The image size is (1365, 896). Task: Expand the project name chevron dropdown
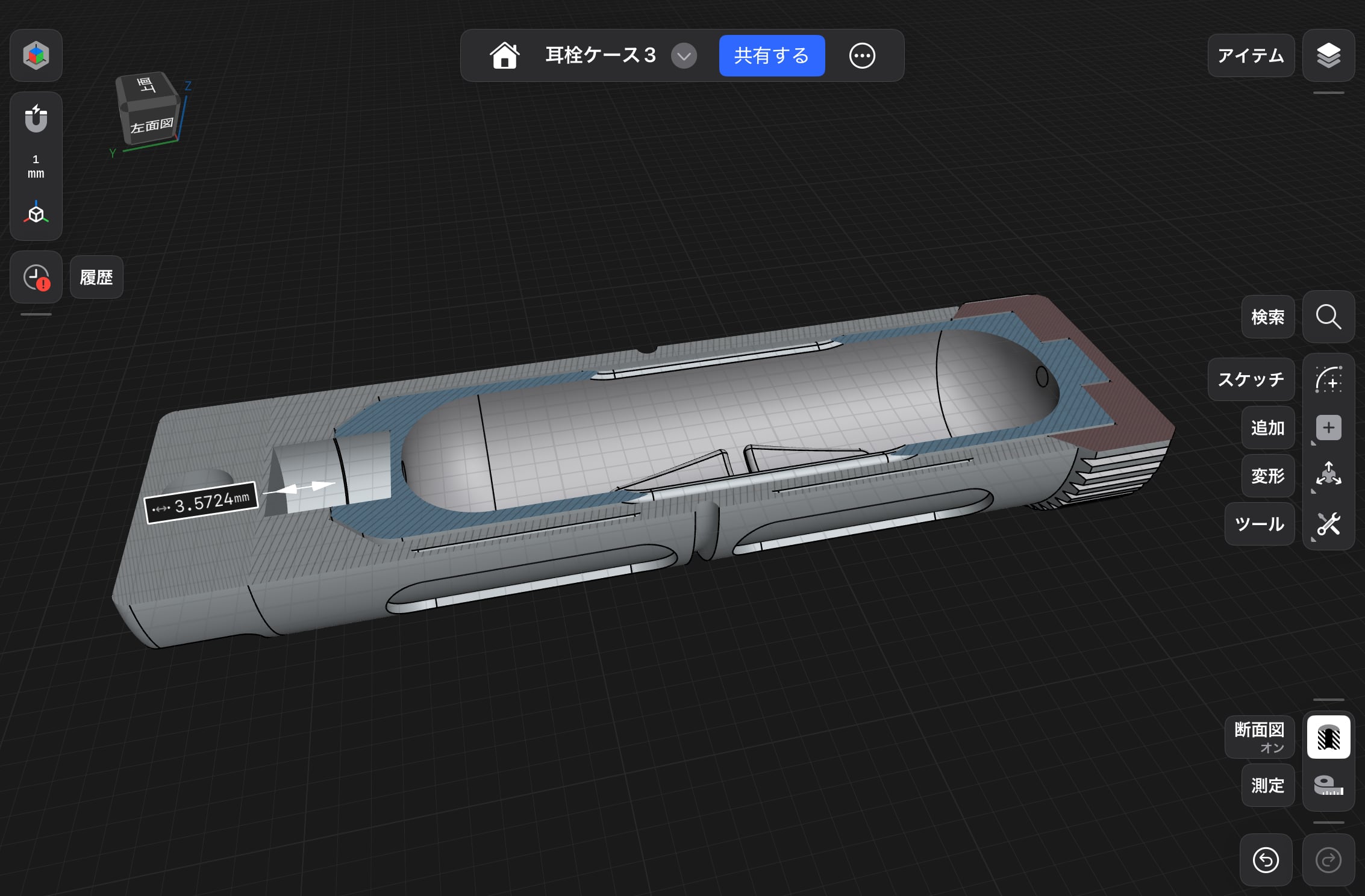pos(684,56)
